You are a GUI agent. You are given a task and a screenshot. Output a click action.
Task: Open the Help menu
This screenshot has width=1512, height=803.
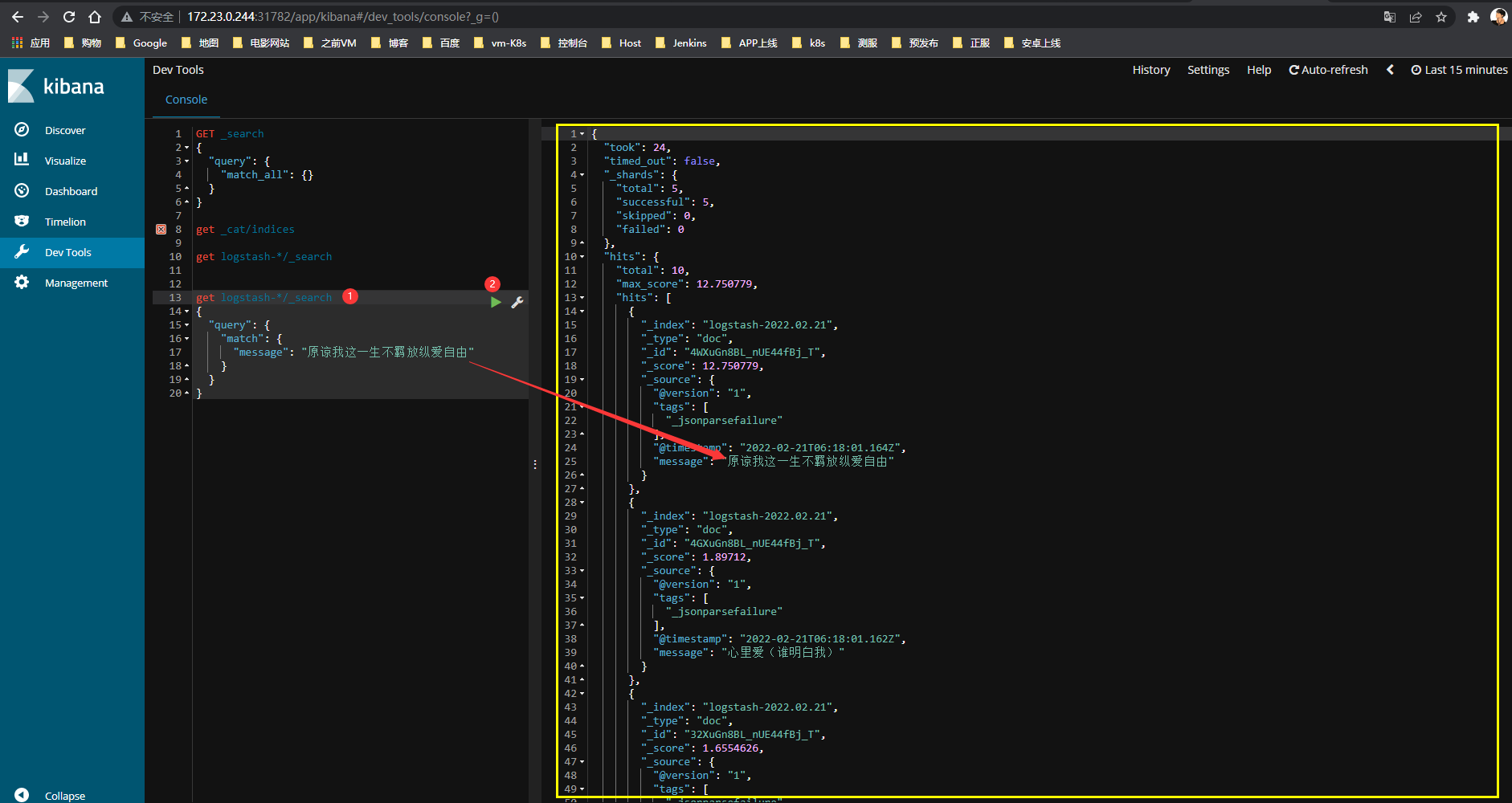1259,70
